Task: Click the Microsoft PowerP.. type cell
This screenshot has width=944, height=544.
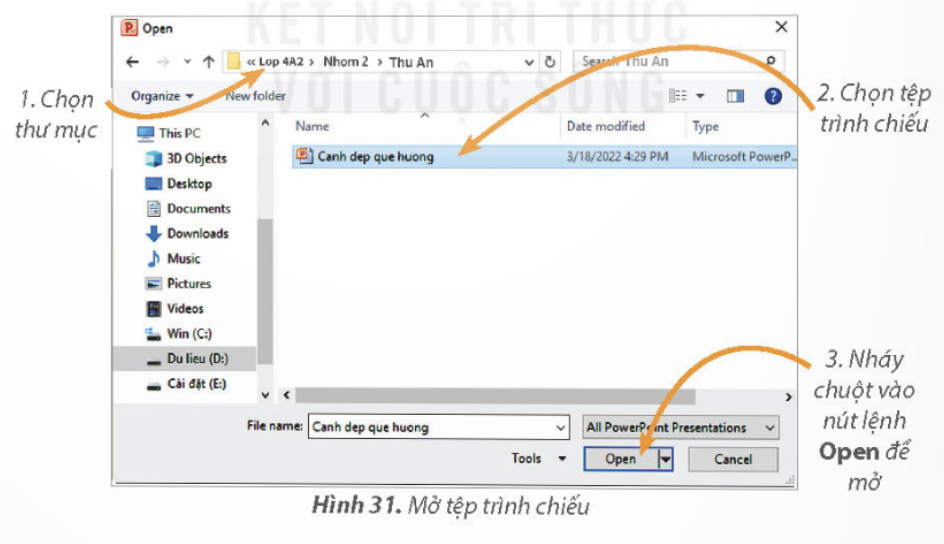Action: (x=744, y=156)
